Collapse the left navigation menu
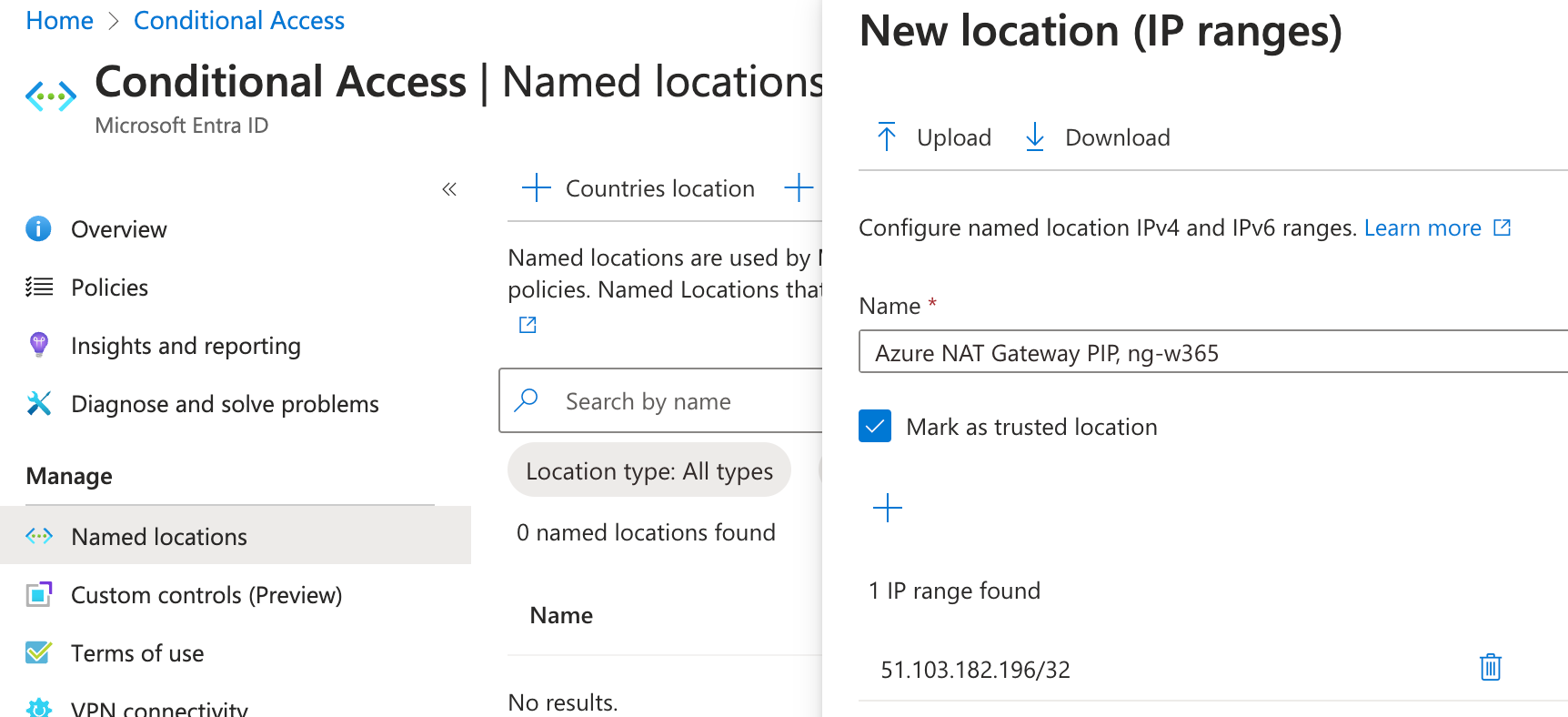 click(x=448, y=189)
